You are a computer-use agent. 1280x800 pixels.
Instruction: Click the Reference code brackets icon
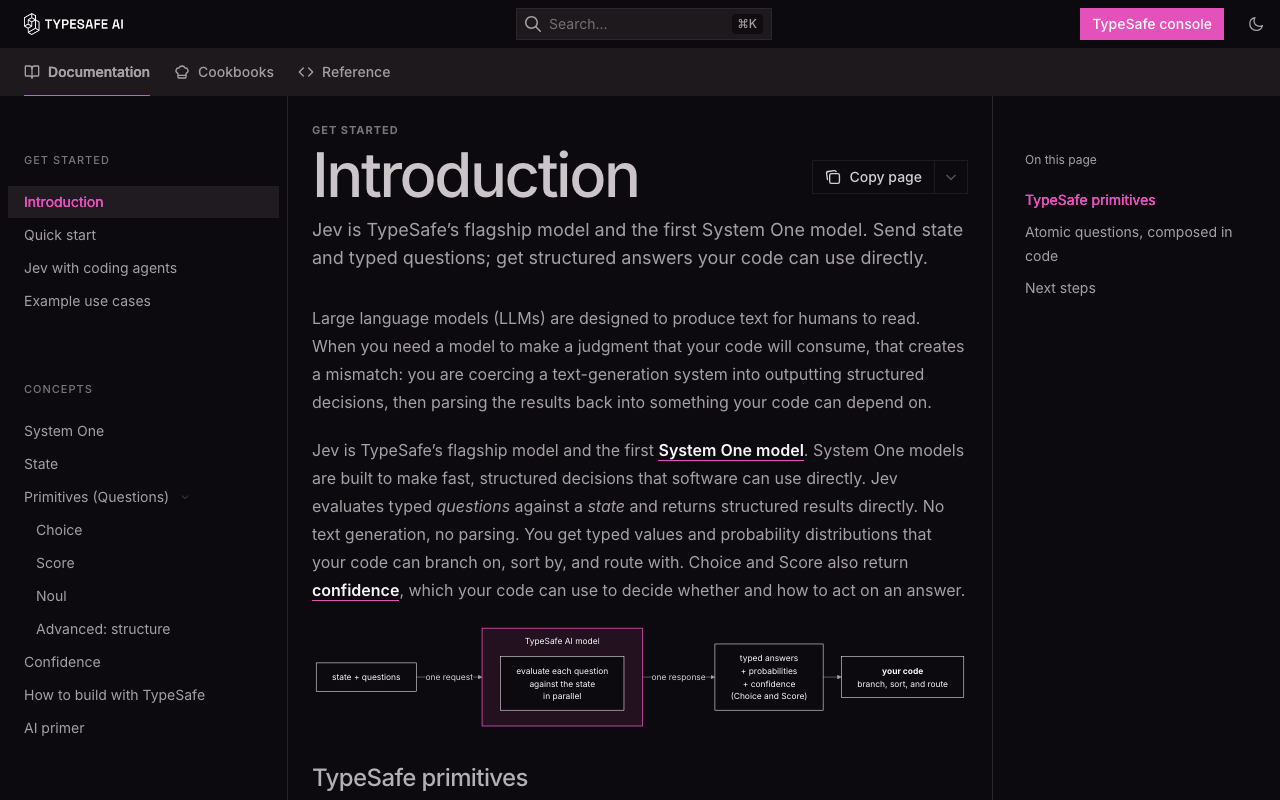pyautogui.click(x=306, y=72)
